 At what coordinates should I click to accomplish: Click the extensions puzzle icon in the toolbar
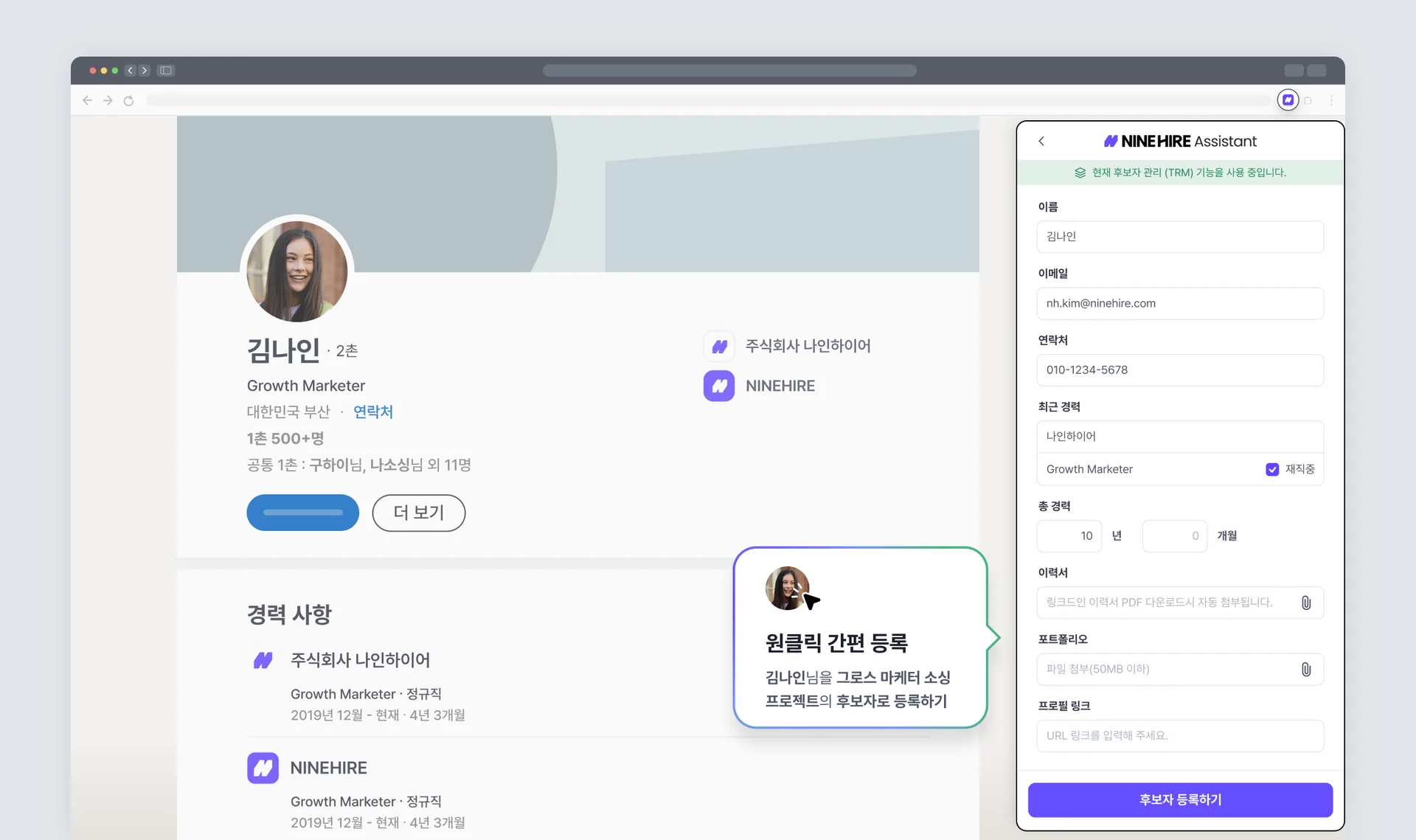pyautogui.click(x=1308, y=100)
